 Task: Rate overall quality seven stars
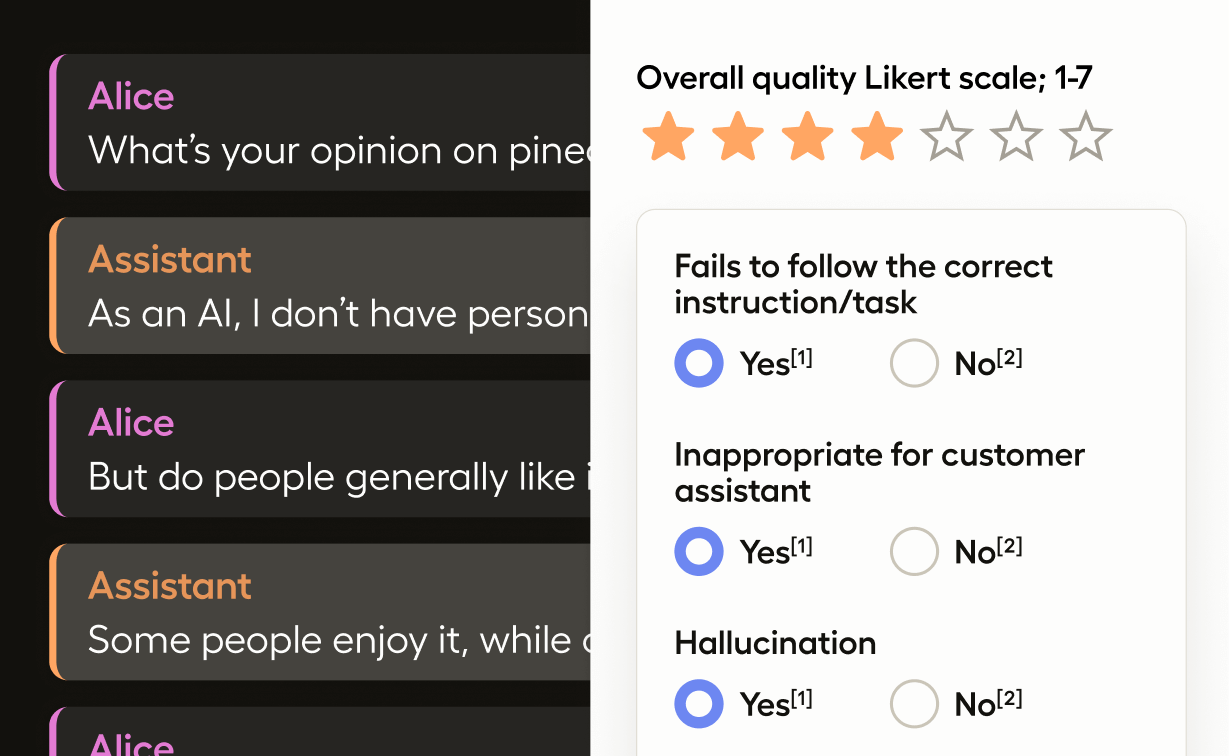[1087, 137]
